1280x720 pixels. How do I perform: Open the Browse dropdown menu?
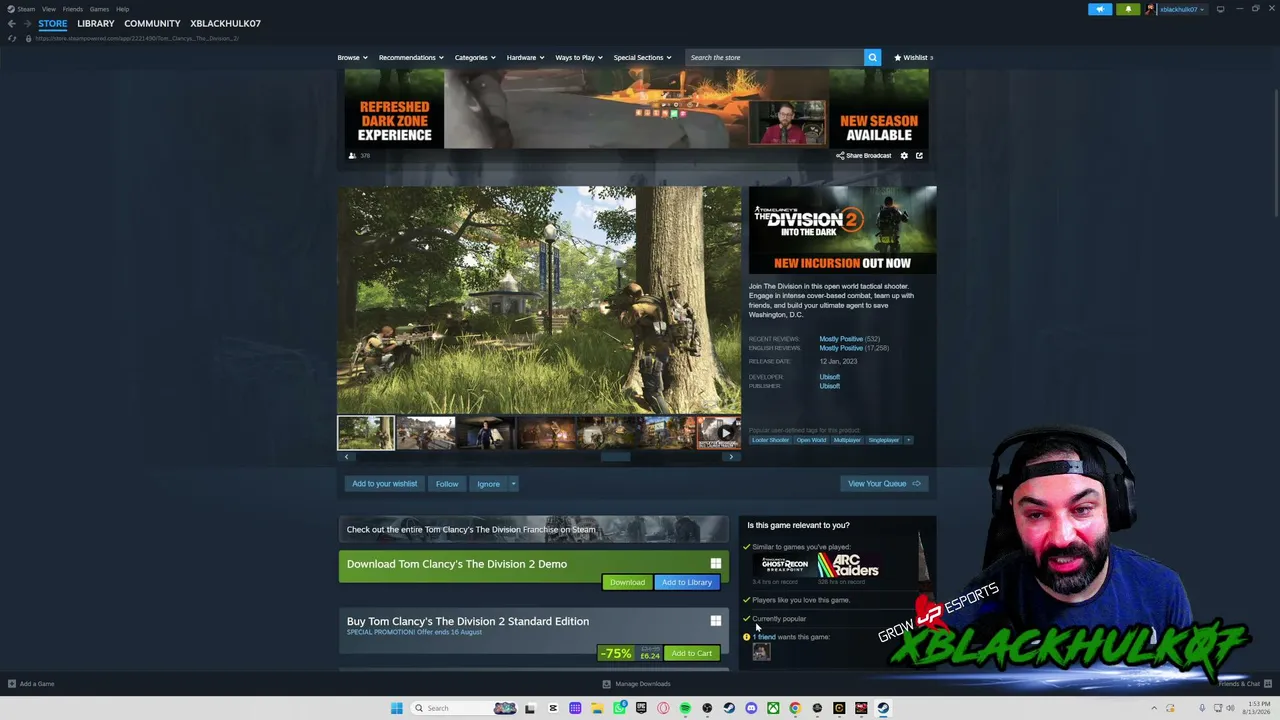coord(352,57)
